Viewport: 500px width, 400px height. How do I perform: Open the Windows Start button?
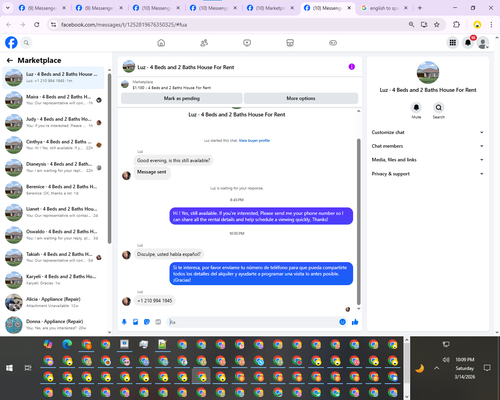point(9,368)
